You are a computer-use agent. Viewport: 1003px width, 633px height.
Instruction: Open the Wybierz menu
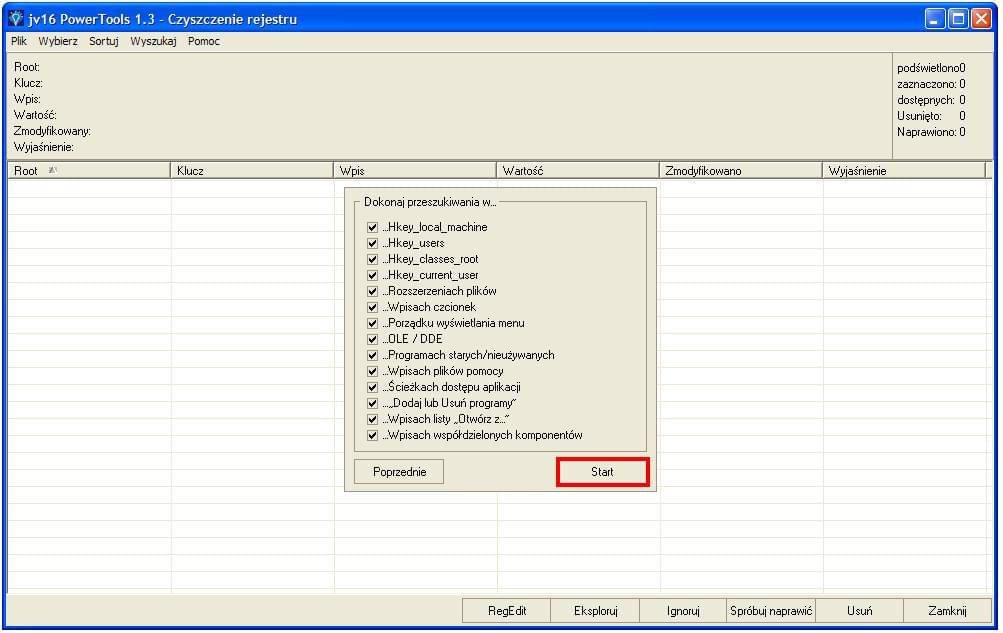pyautogui.click(x=58, y=41)
